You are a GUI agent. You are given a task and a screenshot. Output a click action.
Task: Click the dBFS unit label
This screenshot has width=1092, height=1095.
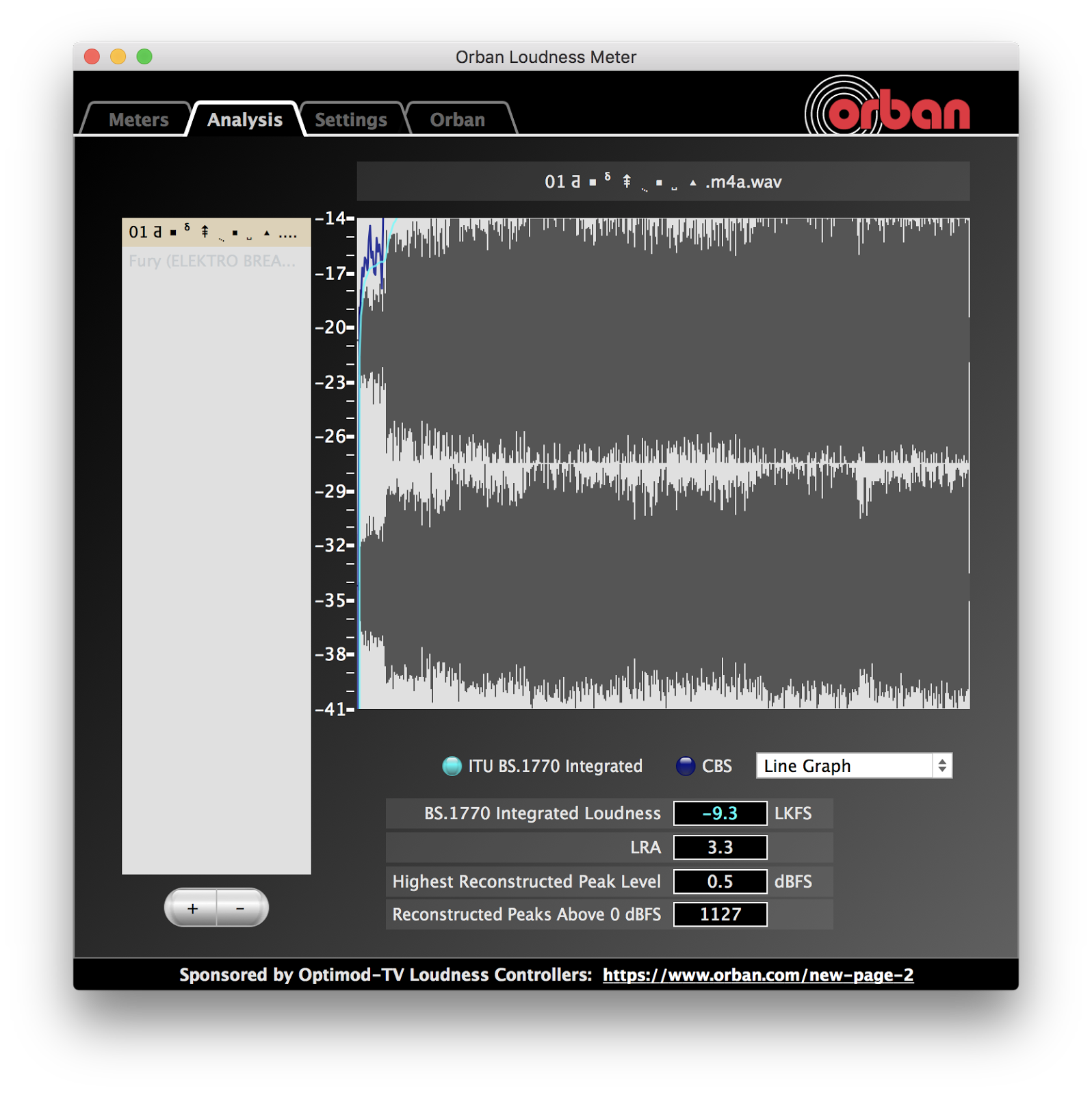pos(793,881)
